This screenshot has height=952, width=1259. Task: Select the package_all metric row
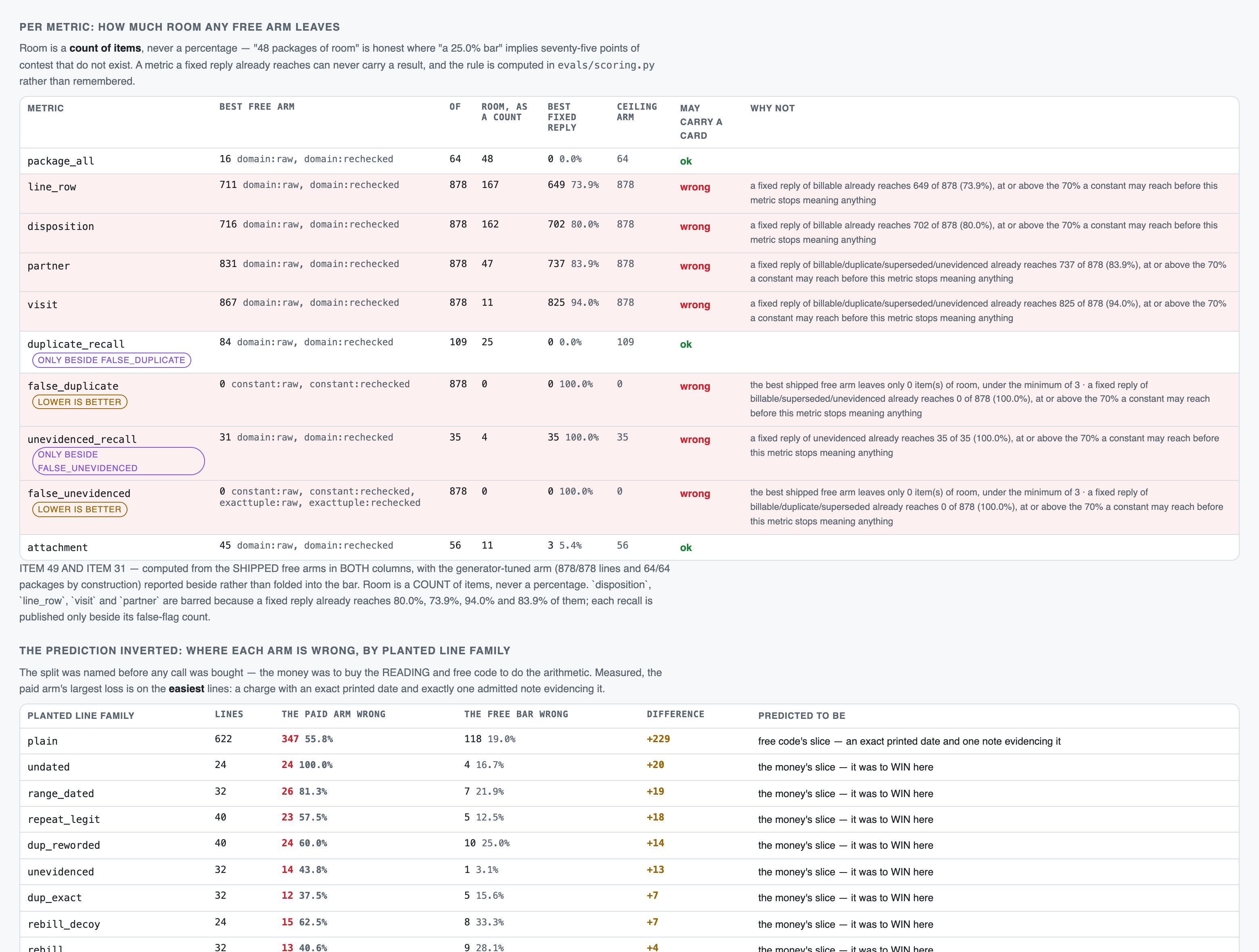coord(629,161)
